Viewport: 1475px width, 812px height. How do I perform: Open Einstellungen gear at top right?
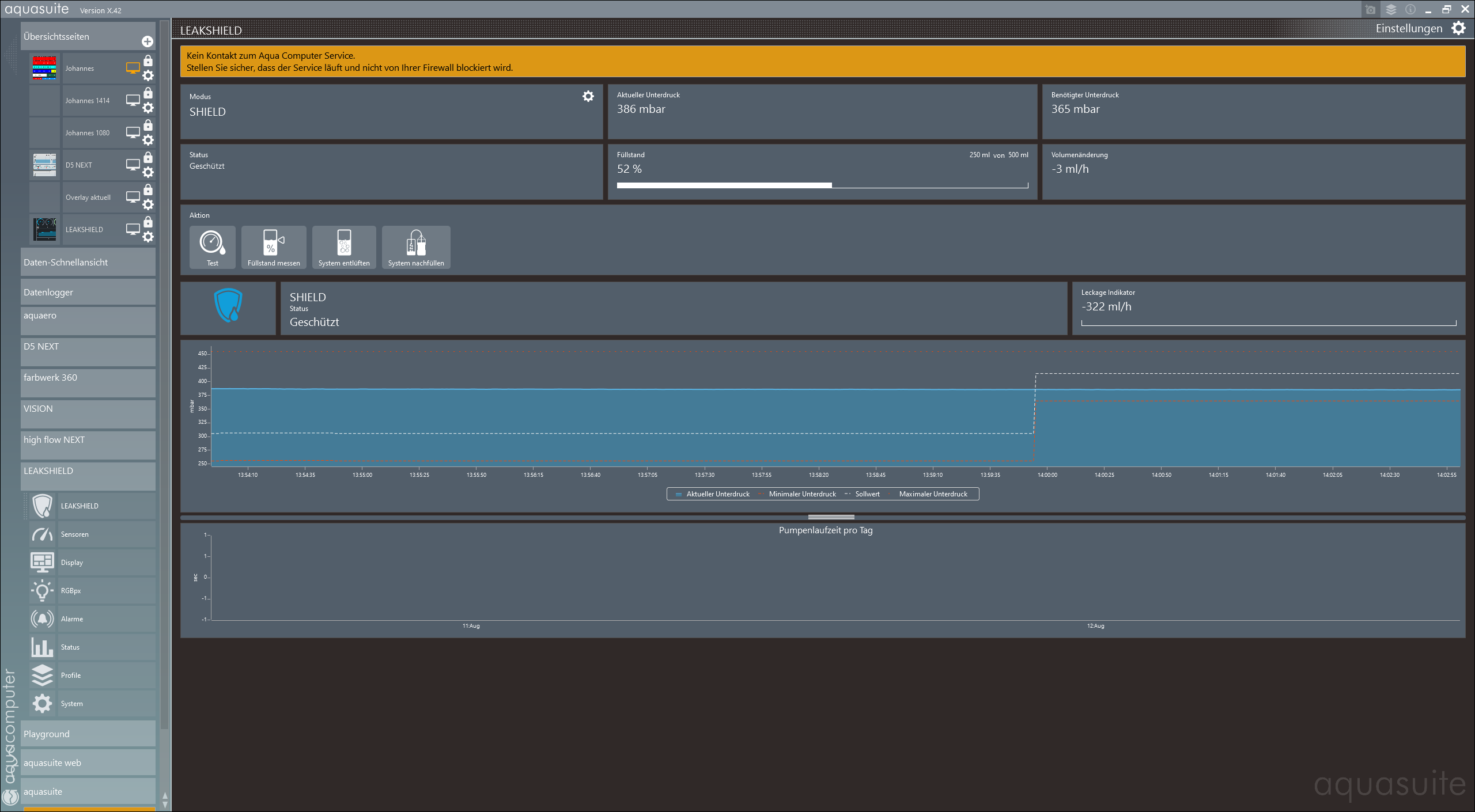point(1458,28)
